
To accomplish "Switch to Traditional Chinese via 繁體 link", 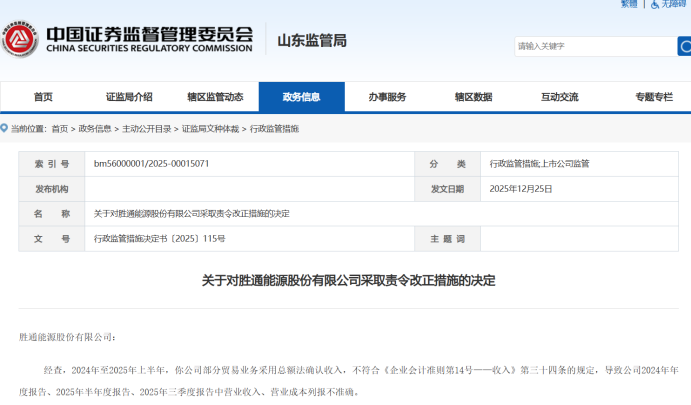I will tap(628, 4).
